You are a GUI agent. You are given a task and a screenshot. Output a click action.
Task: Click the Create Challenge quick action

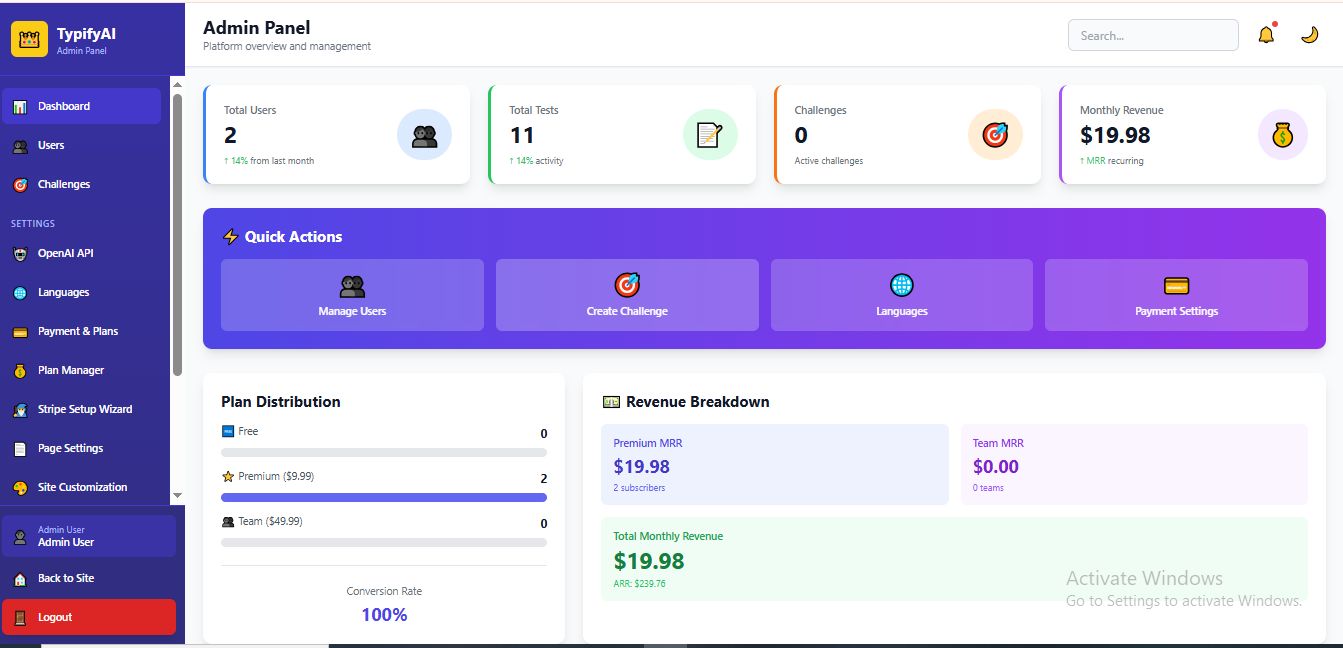click(x=627, y=295)
